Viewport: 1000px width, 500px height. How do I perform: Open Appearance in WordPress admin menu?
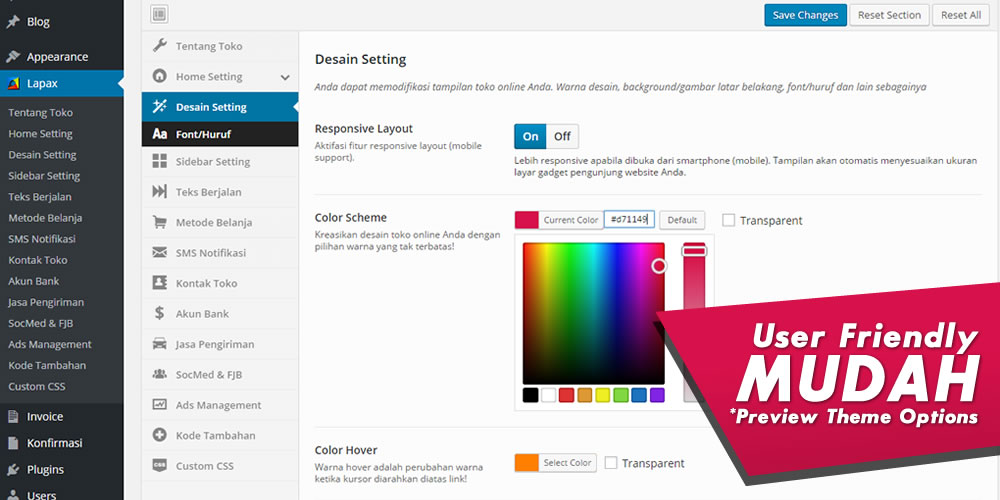pos(57,57)
